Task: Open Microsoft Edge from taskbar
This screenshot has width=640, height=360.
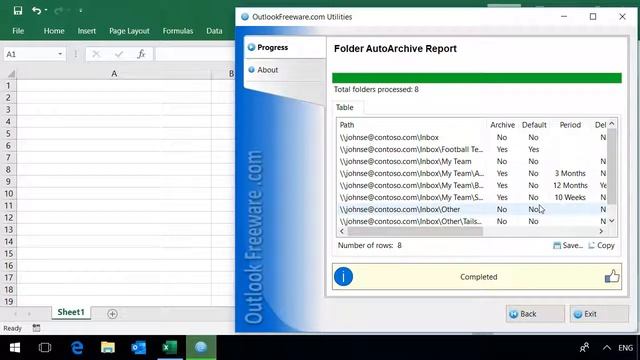Action: tap(77, 347)
